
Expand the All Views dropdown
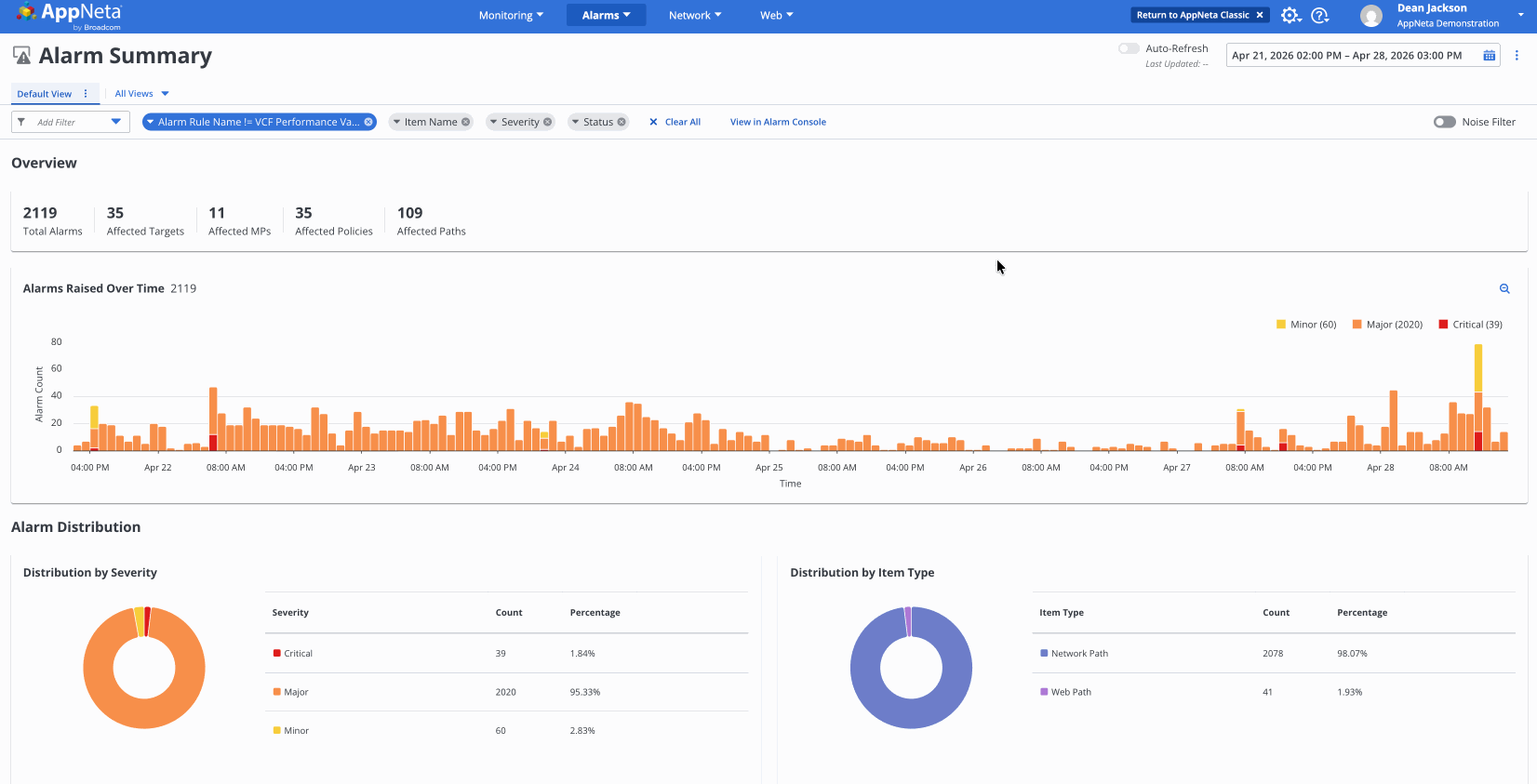click(141, 94)
